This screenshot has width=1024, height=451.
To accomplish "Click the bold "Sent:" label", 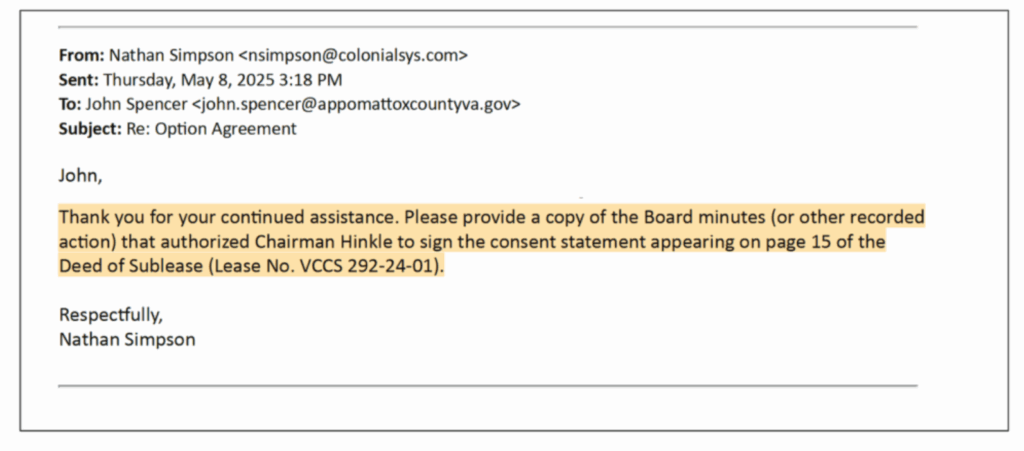I will (79, 80).
